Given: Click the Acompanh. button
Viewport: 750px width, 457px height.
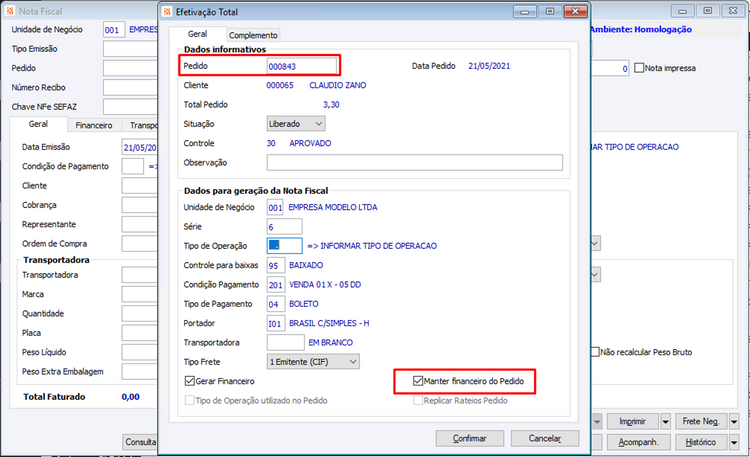Looking at the screenshot, I should (x=639, y=442).
